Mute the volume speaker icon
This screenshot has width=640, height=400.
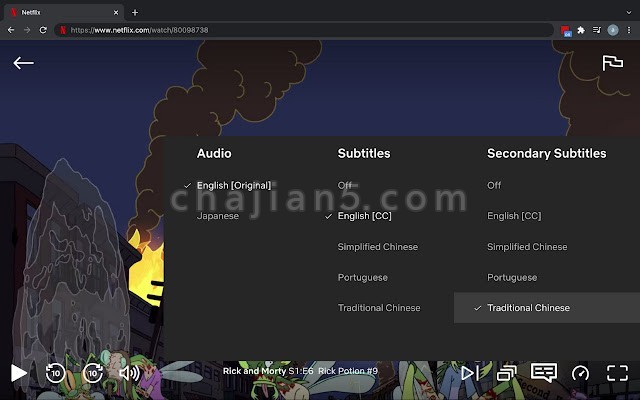pyautogui.click(x=129, y=373)
